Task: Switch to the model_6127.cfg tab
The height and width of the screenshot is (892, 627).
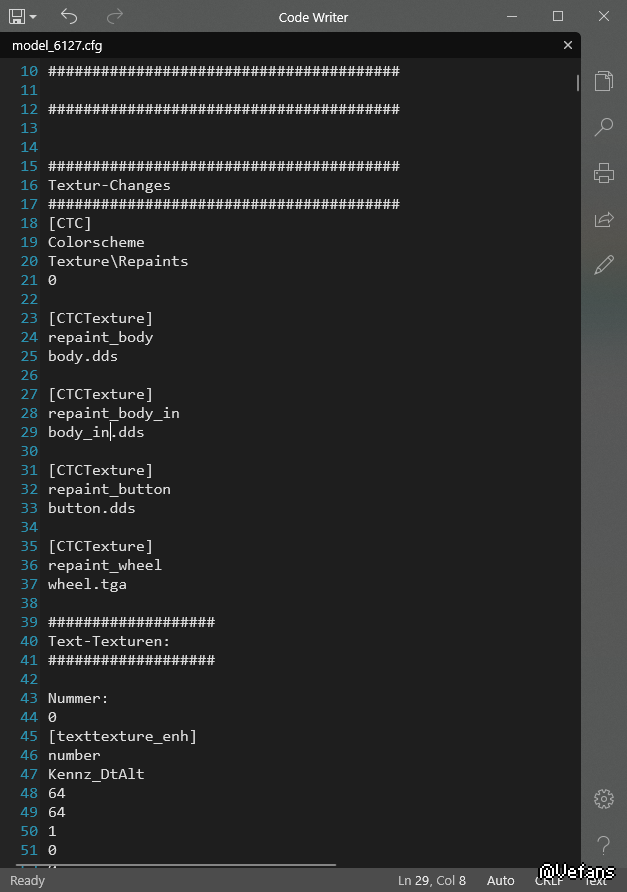Action: click(x=57, y=46)
